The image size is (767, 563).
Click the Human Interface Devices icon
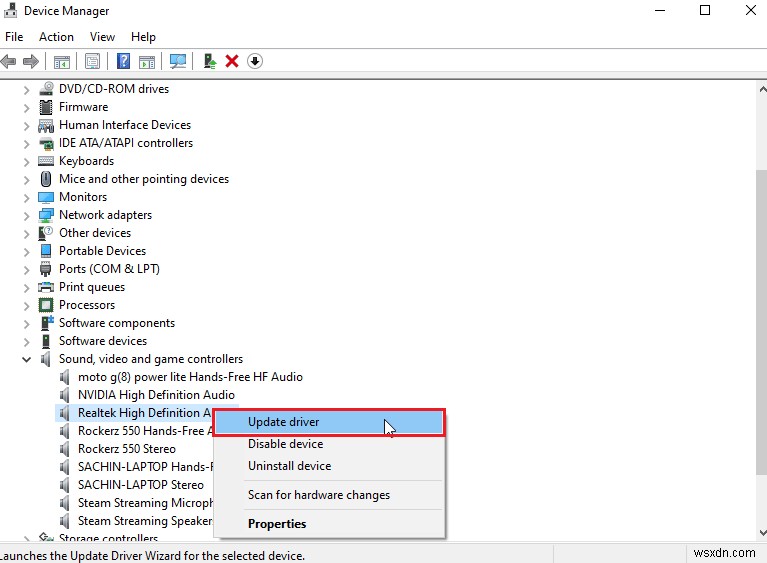click(x=46, y=125)
